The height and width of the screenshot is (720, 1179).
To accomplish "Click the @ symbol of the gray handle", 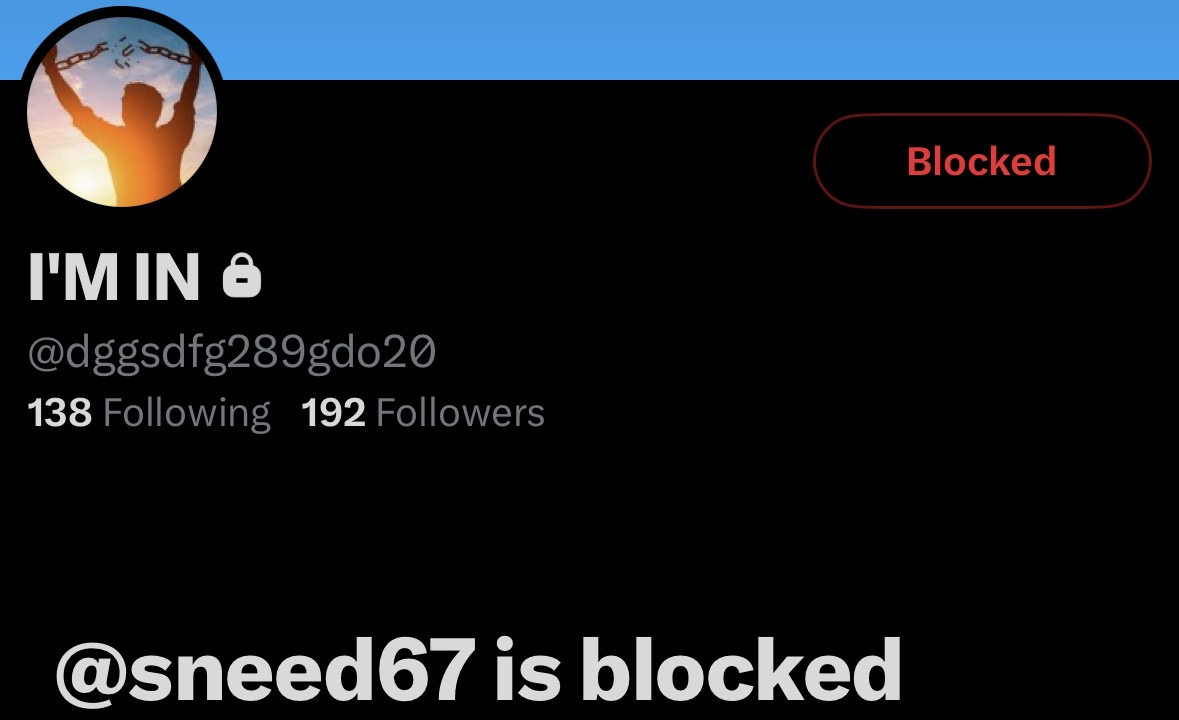I will [46, 353].
